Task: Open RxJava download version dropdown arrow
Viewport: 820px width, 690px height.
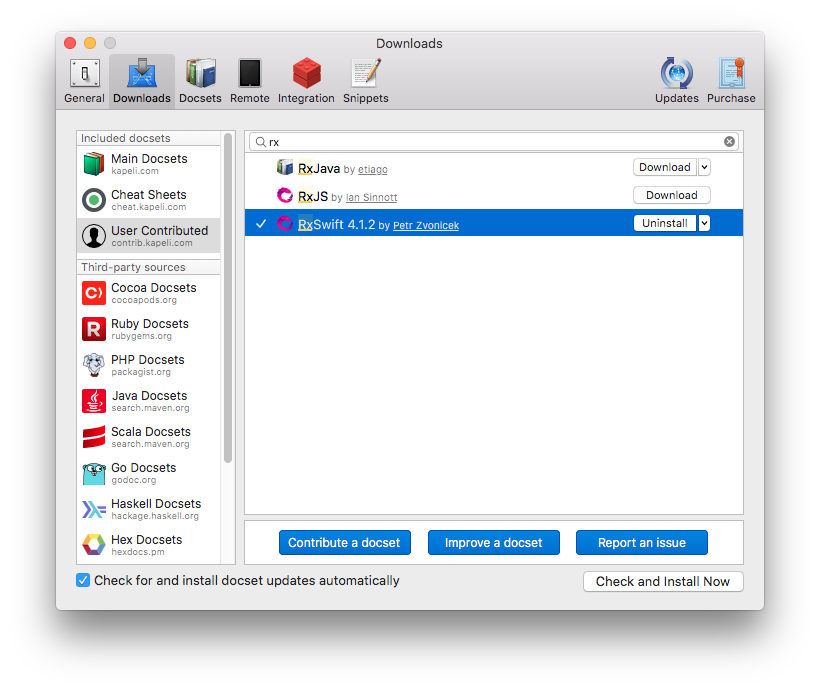Action: tap(704, 167)
